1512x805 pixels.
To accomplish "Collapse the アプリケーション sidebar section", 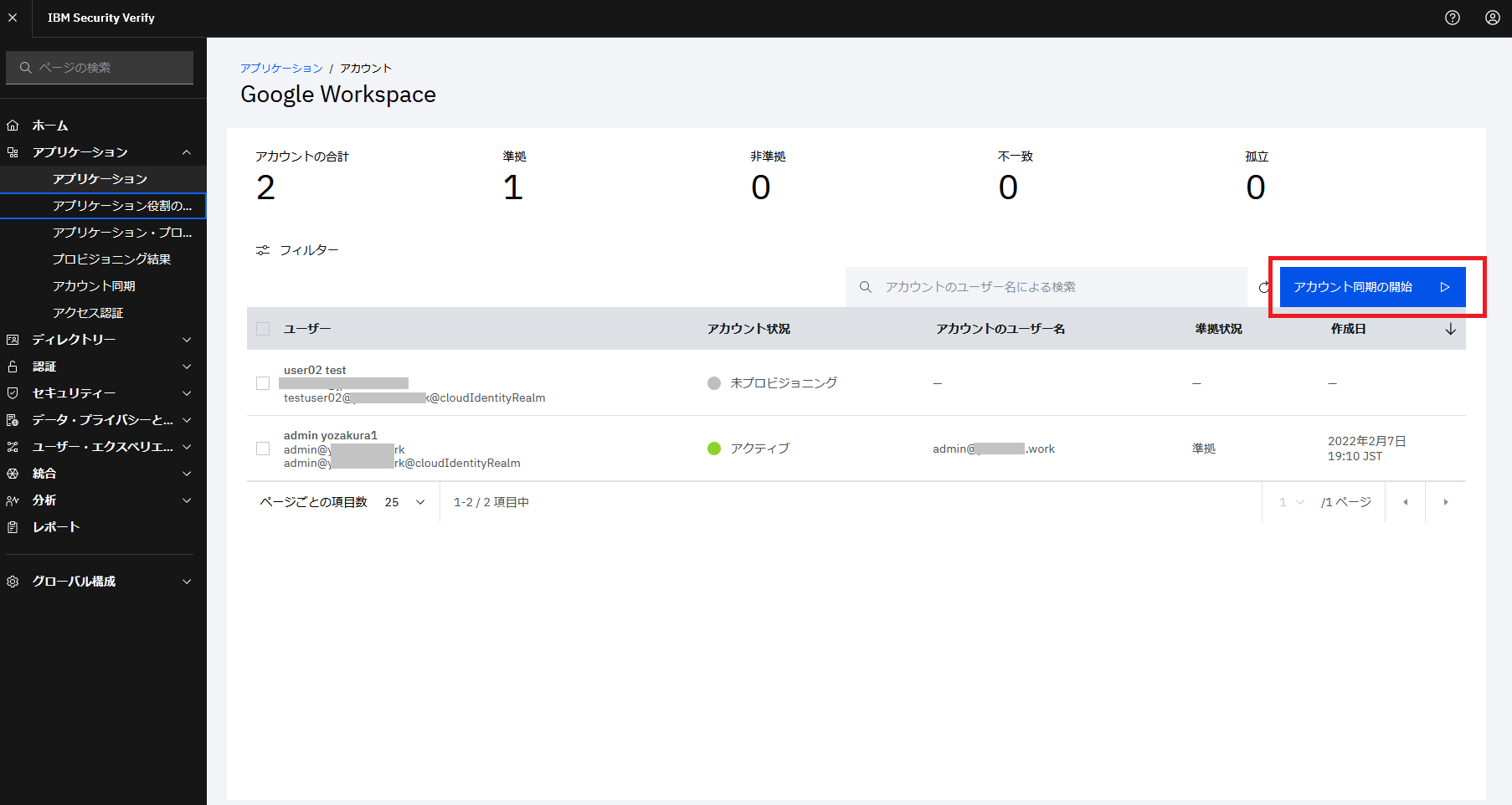I will point(187,152).
